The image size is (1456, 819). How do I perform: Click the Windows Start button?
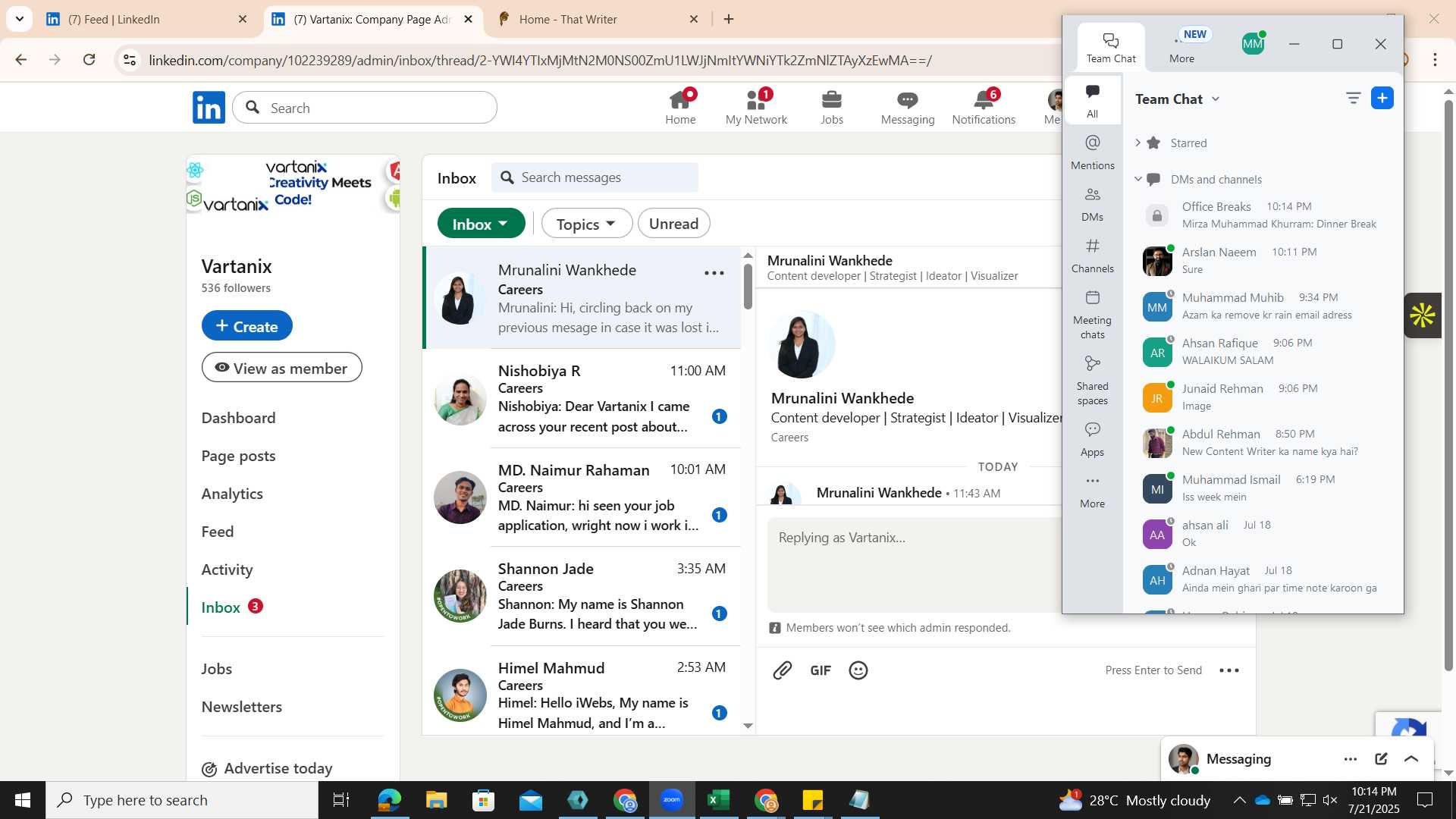(x=23, y=800)
